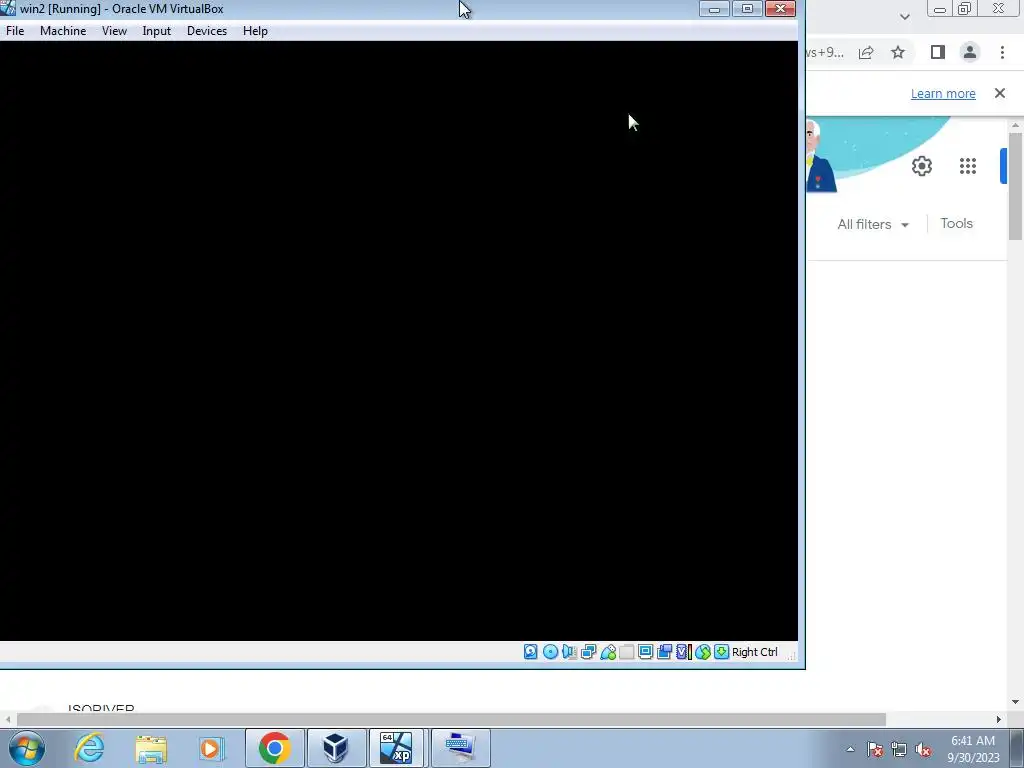Click the horizontal scrollbar right arrow
The image size is (1024, 768).
(x=999, y=719)
